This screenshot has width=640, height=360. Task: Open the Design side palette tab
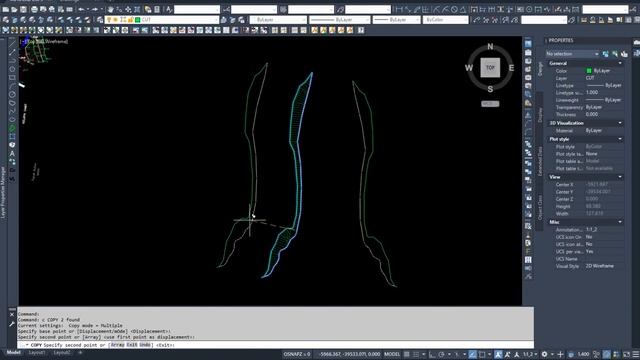point(540,69)
